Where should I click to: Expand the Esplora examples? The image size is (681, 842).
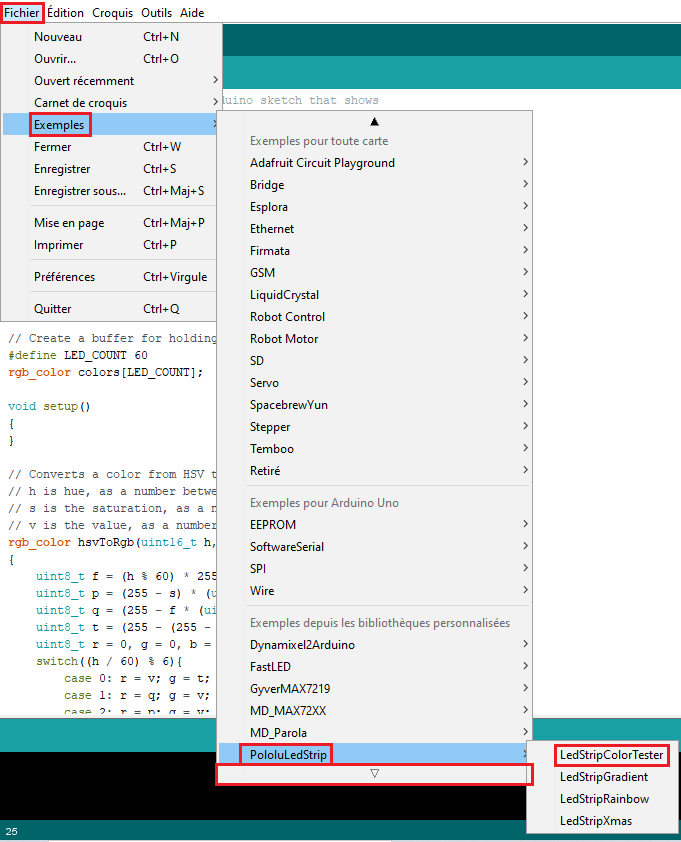374,207
